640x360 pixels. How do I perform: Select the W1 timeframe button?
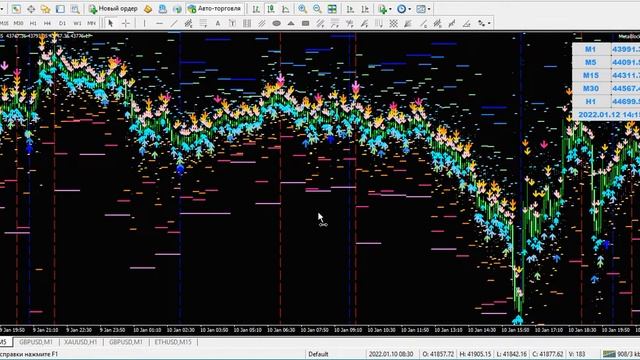77,23
